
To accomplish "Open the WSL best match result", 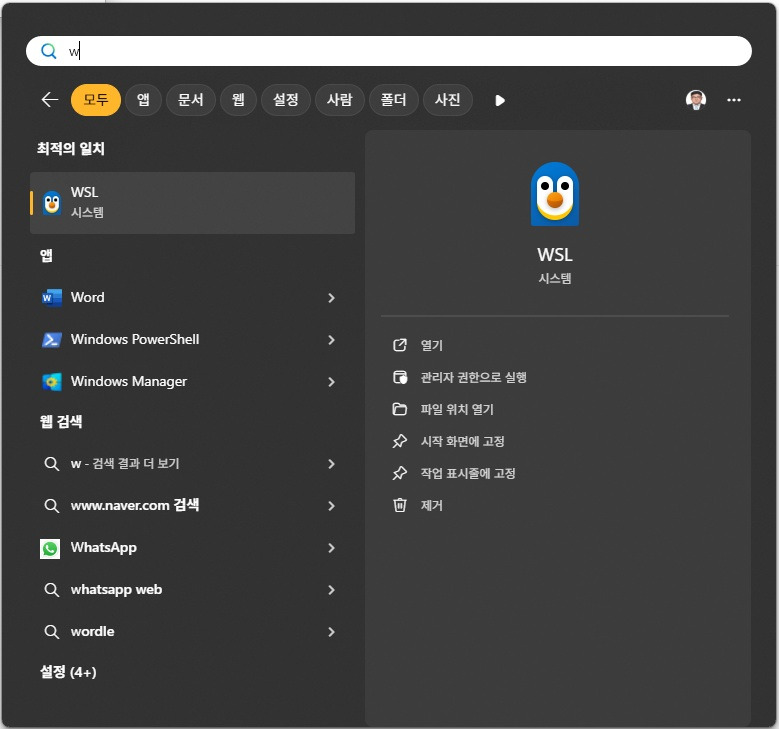I will (x=193, y=203).
